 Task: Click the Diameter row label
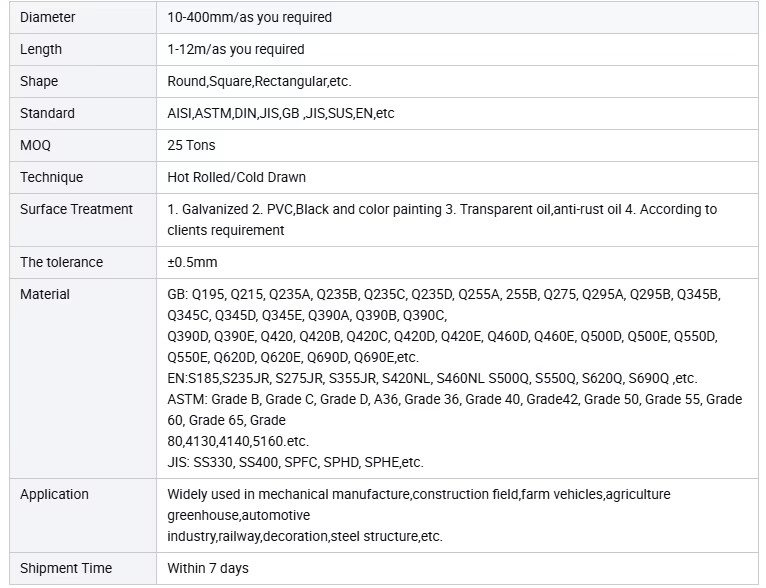[47, 18]
